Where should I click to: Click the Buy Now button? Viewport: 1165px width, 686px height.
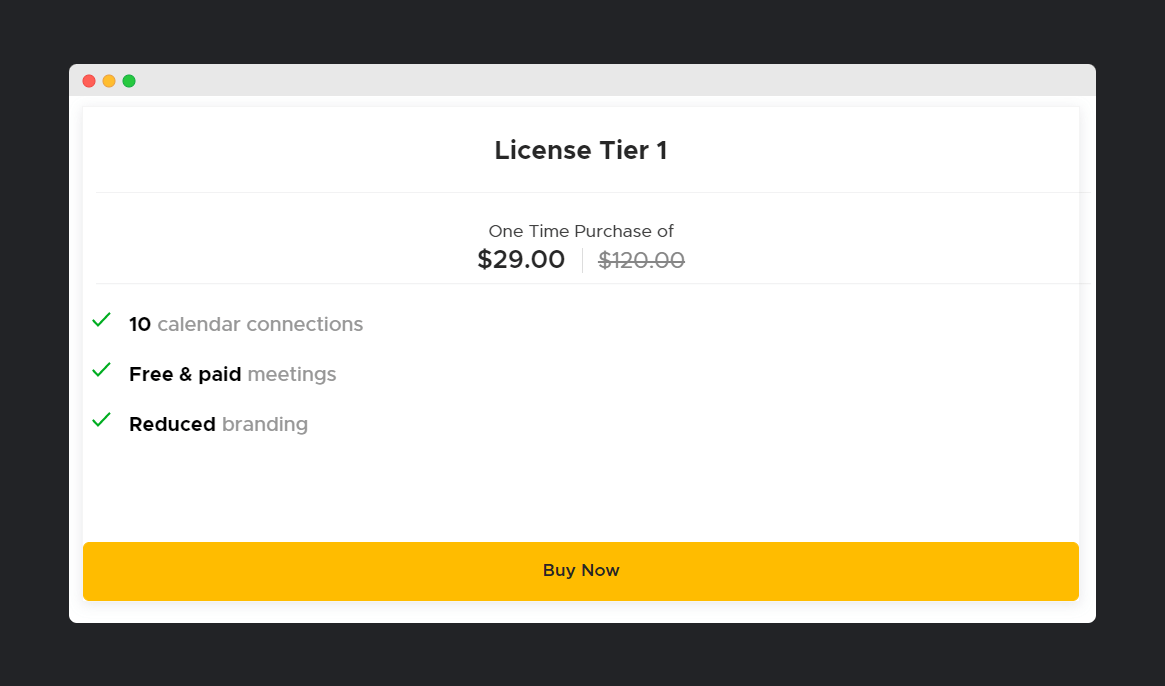coord(580,571)
